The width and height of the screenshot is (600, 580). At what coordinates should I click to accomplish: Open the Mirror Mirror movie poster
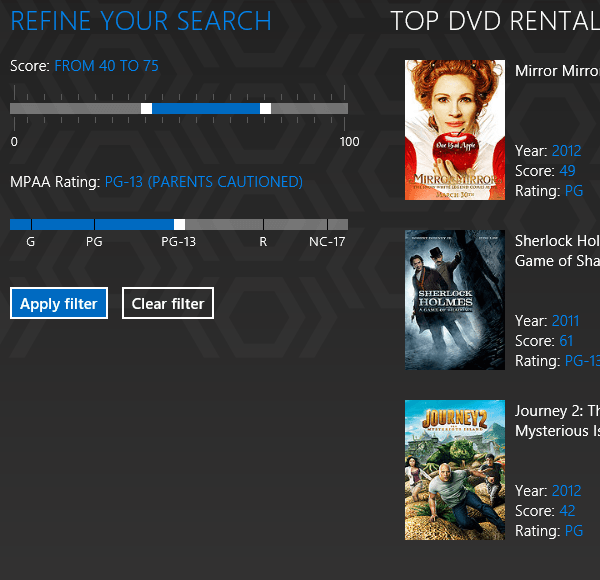tap(455, 130)
